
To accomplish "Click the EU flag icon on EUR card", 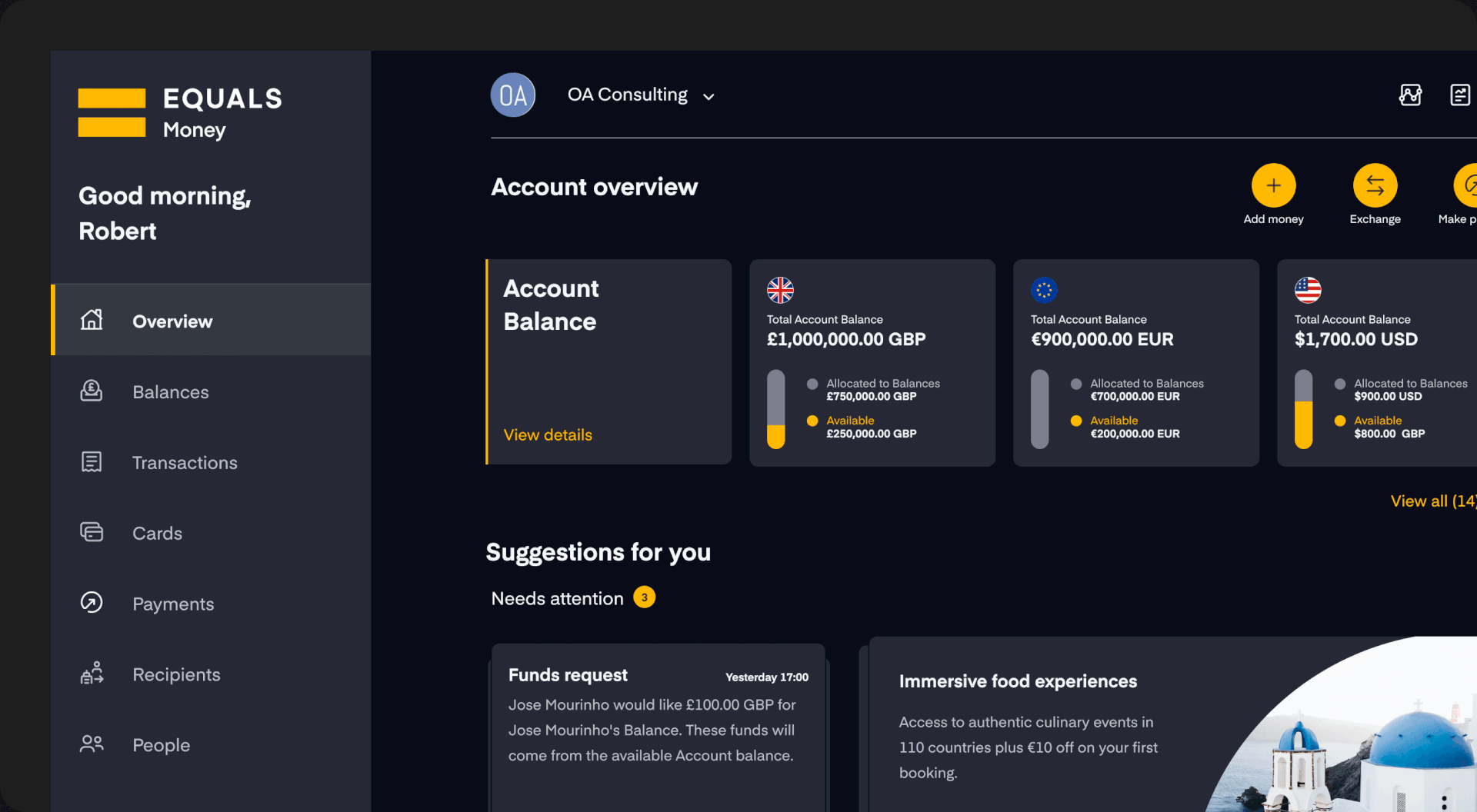I will 1044,290.
